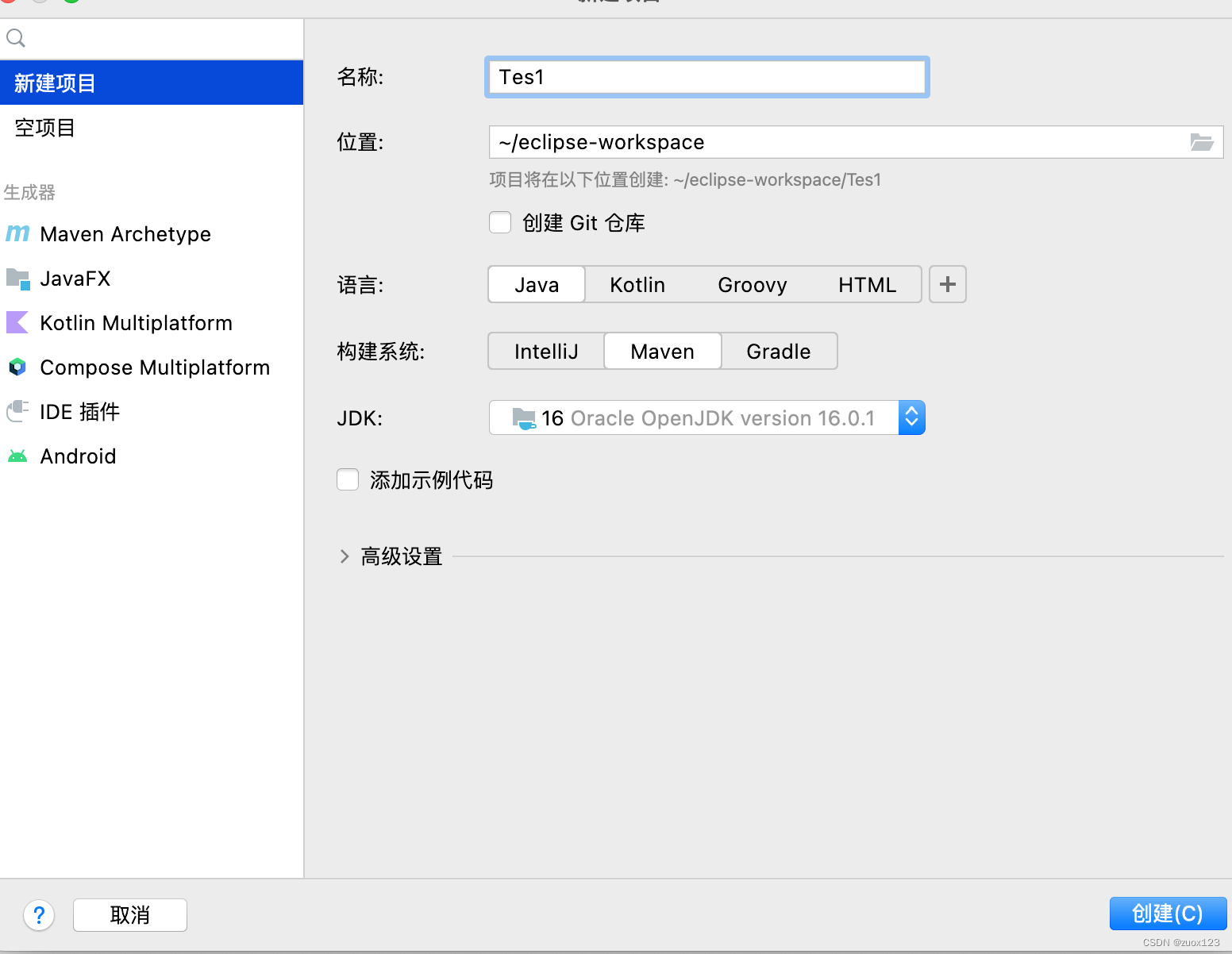Click the Compose Multiplatform hexagon icon

(x=17, y=367)
